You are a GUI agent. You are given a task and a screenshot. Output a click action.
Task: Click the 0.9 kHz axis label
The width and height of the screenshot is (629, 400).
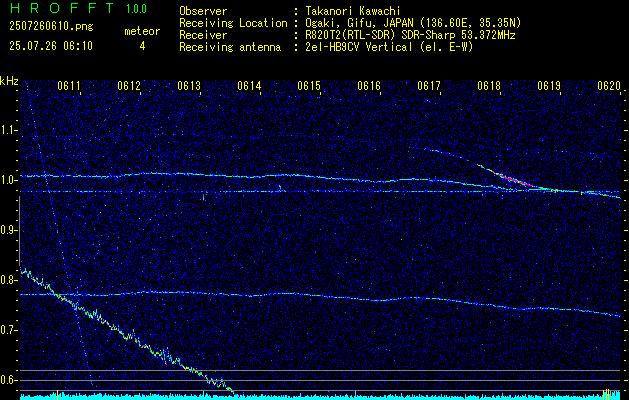click(x=7, y=230)
